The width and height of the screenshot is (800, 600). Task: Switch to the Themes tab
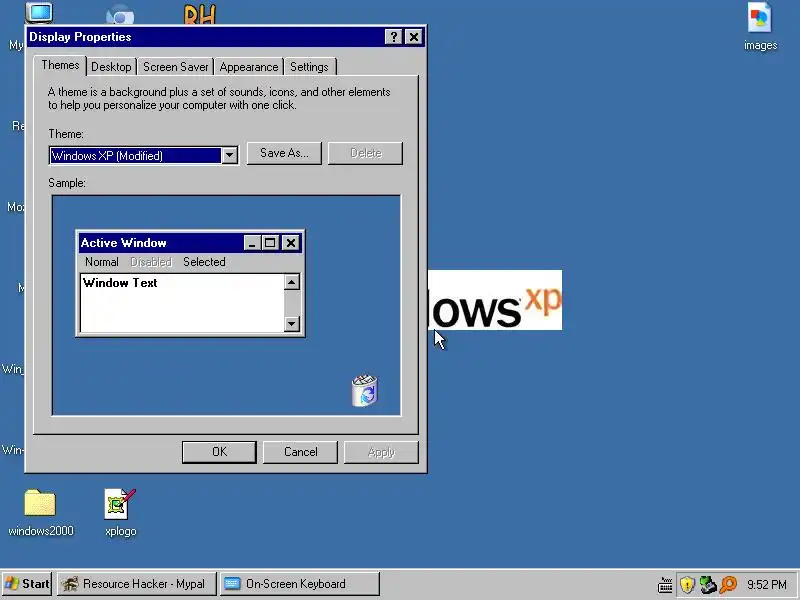pos(60,65)
